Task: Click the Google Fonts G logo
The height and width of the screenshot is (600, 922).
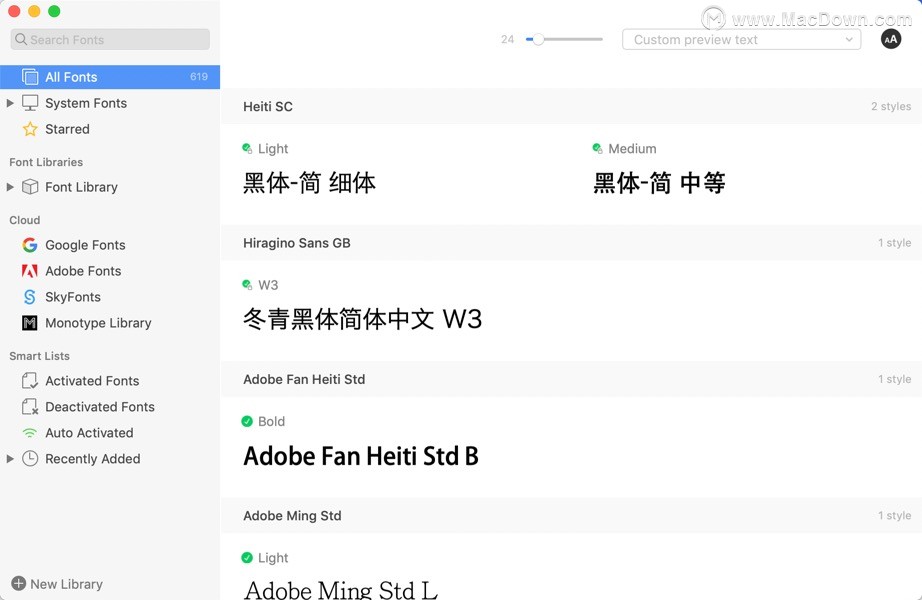Action: coord(30,245)
